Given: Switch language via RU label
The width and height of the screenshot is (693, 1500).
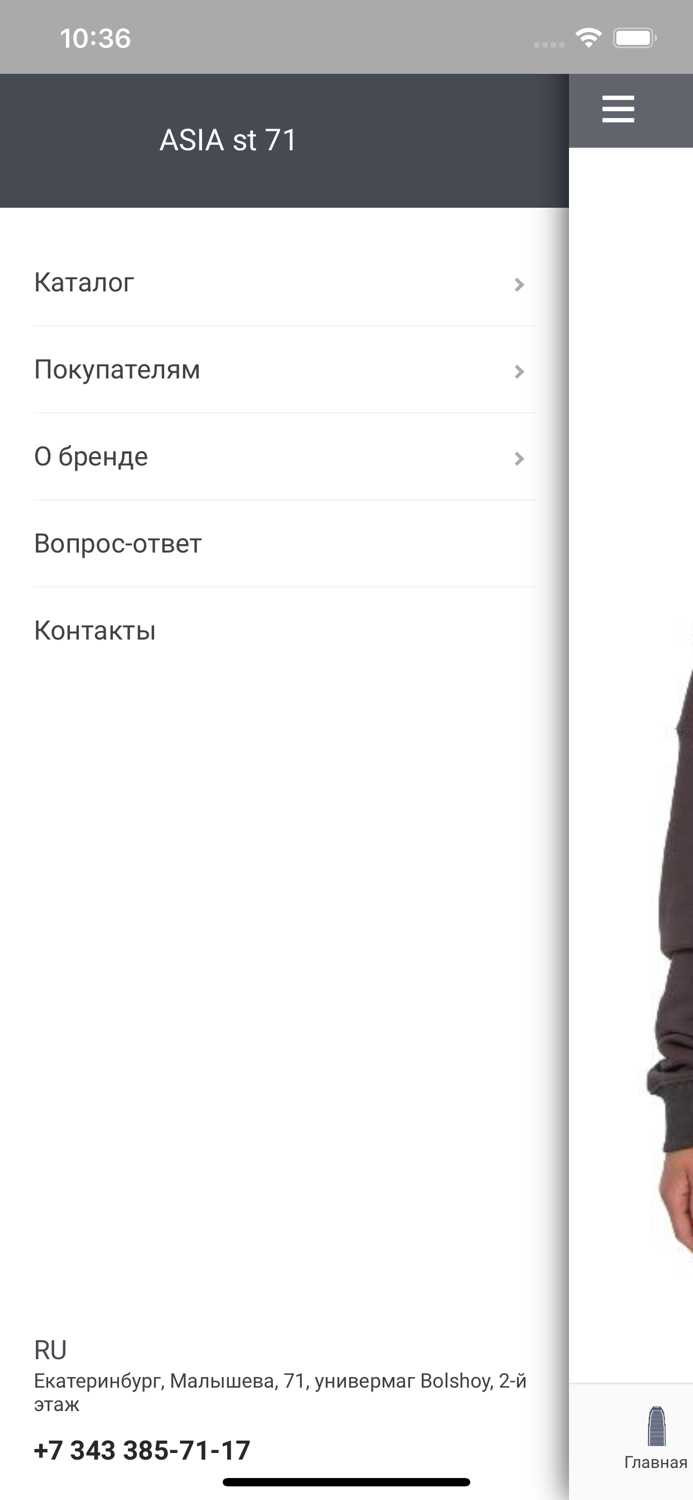Looking at the screenshot, I should point(50,1350).
